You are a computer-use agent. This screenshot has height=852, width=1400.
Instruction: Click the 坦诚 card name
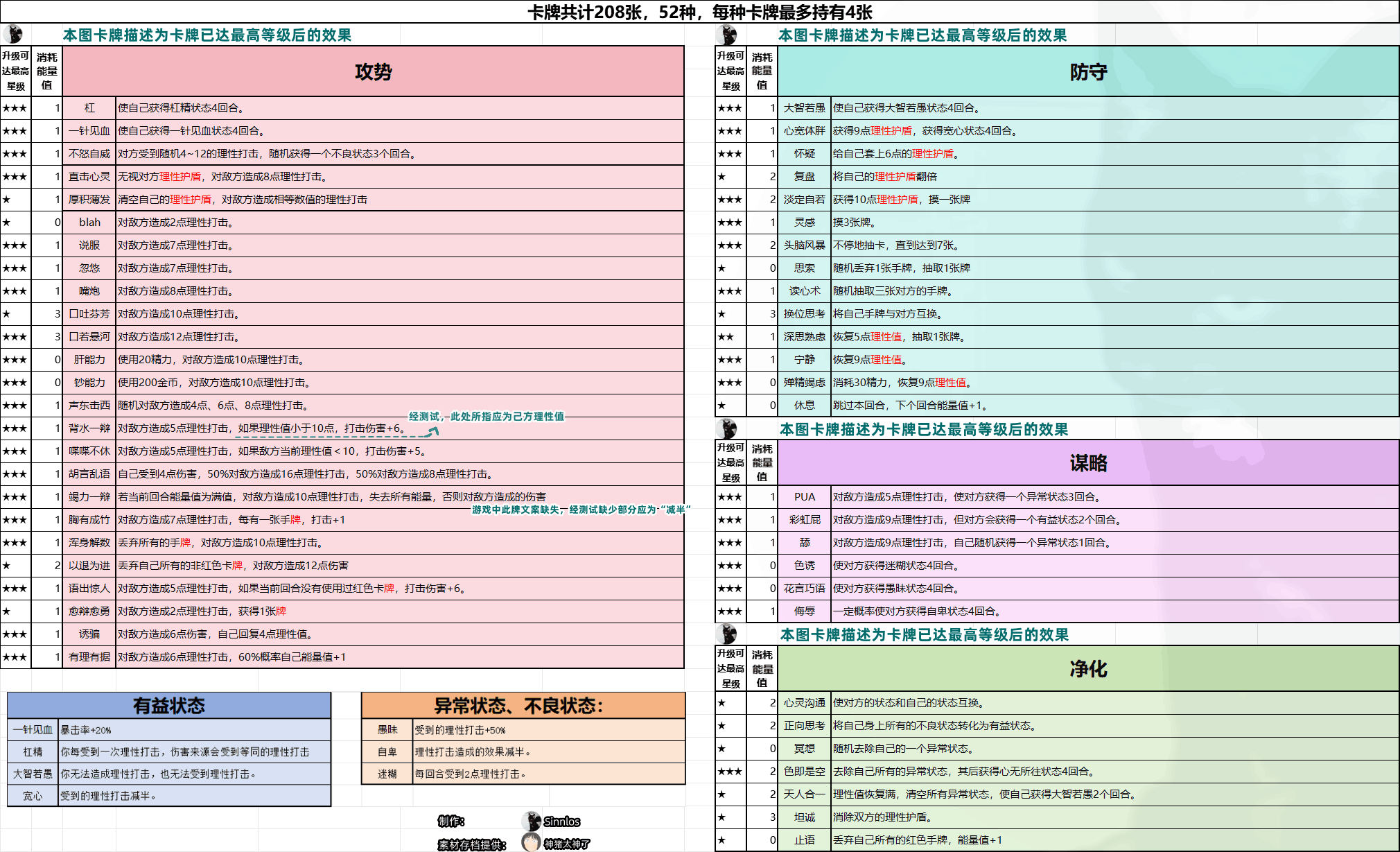tap(805, 817)
